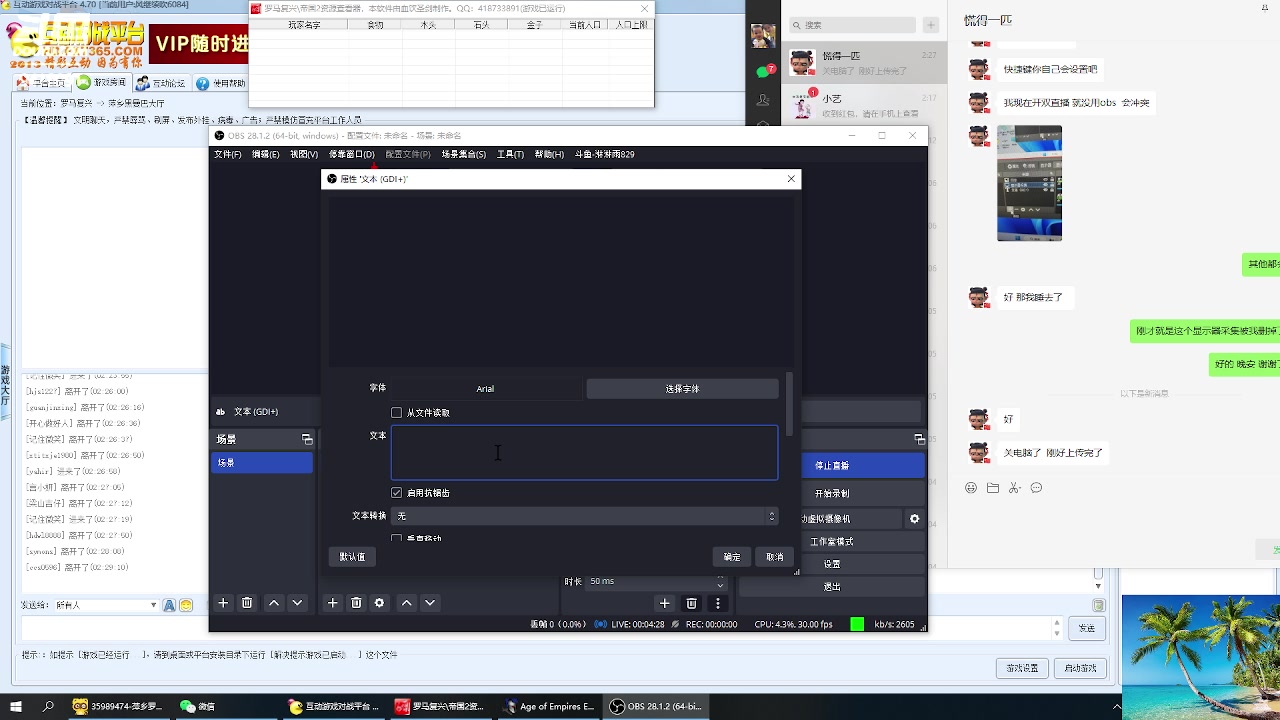
Task: Click WeChat screenshot scissors icon
Action: click(1014, 488)
